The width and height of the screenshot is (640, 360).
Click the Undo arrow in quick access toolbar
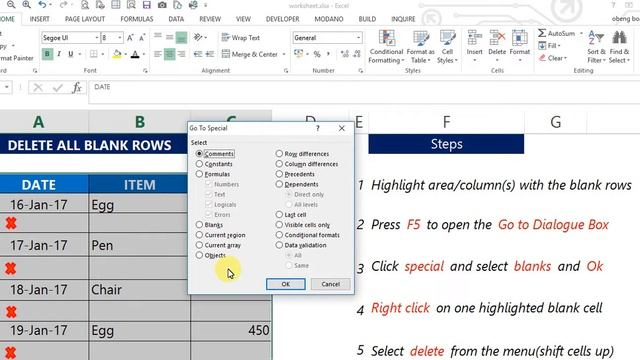42,5
